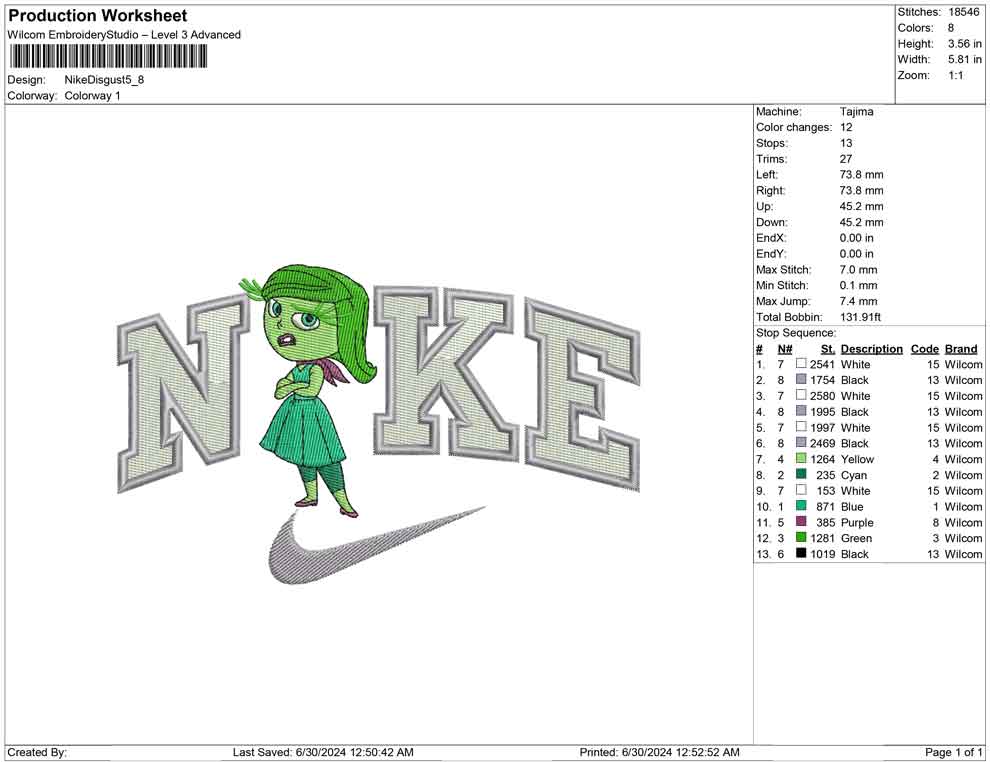This screenshot has width=990, height=762.
Task: Click the 'Trims:' value 27
Action: [845, 159]
